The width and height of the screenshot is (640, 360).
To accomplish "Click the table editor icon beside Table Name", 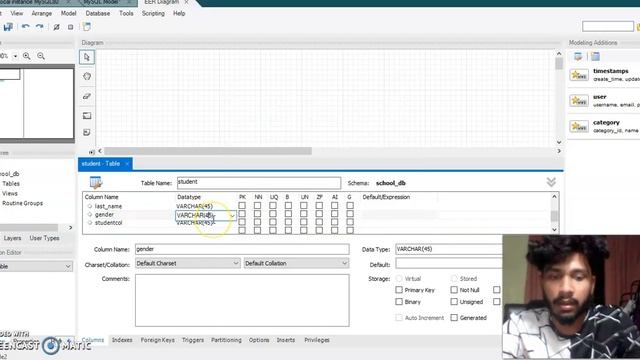I will [x=96, y=182].
